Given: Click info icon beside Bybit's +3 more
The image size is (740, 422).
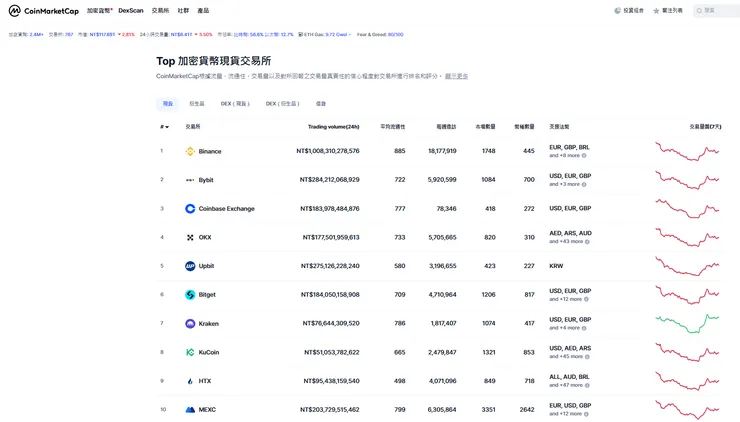Looking at the screenshot, I should pyautogui.click(x=584, y=184).
